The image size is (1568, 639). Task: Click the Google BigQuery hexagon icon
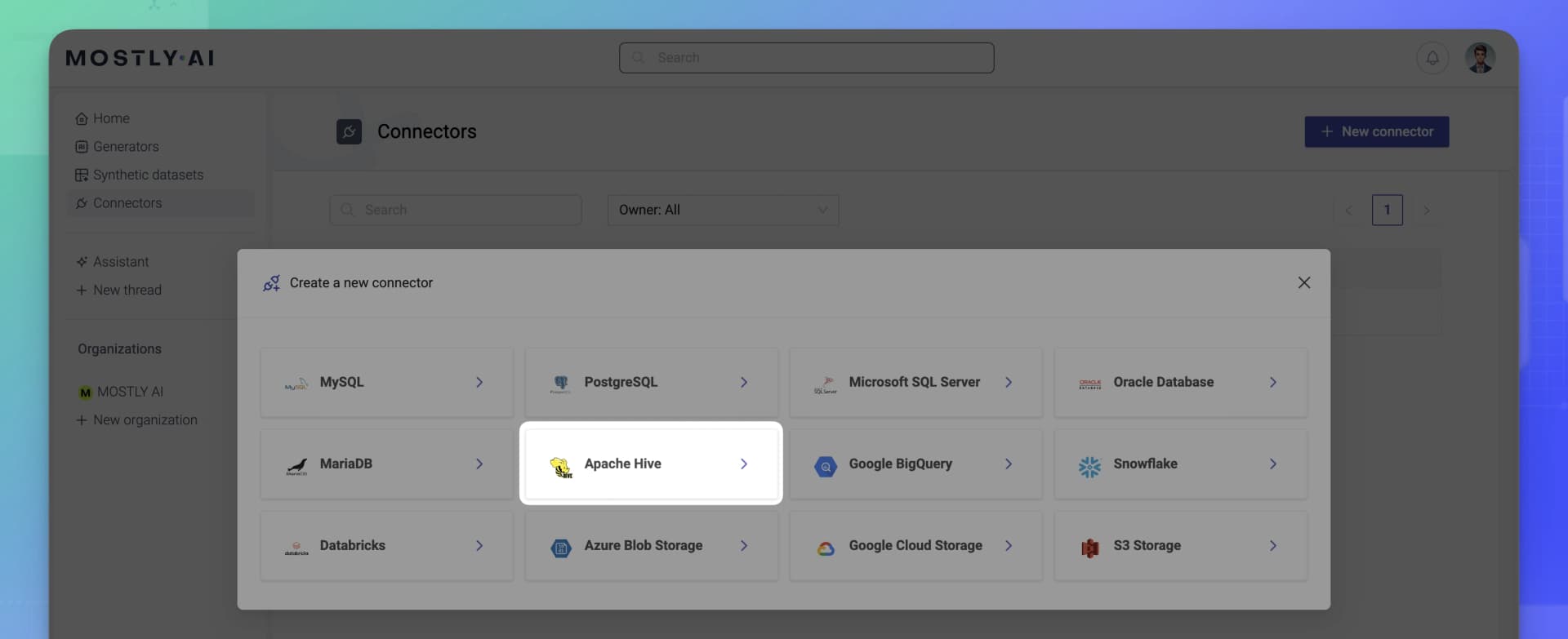pyautogui.click(x=826, y=466)
